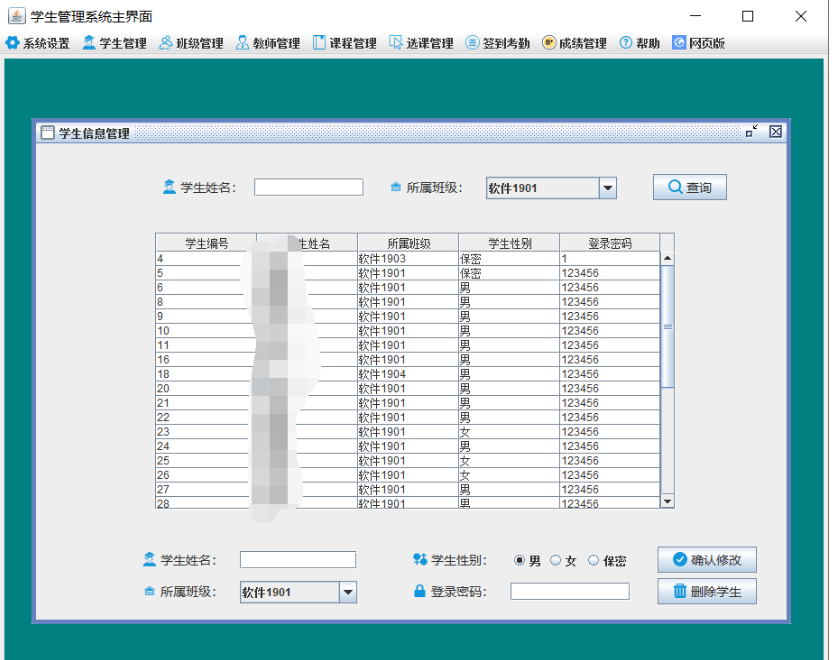Click the 123456 password cell in row 27
This screenshot has width=832, height=660.
610,489
